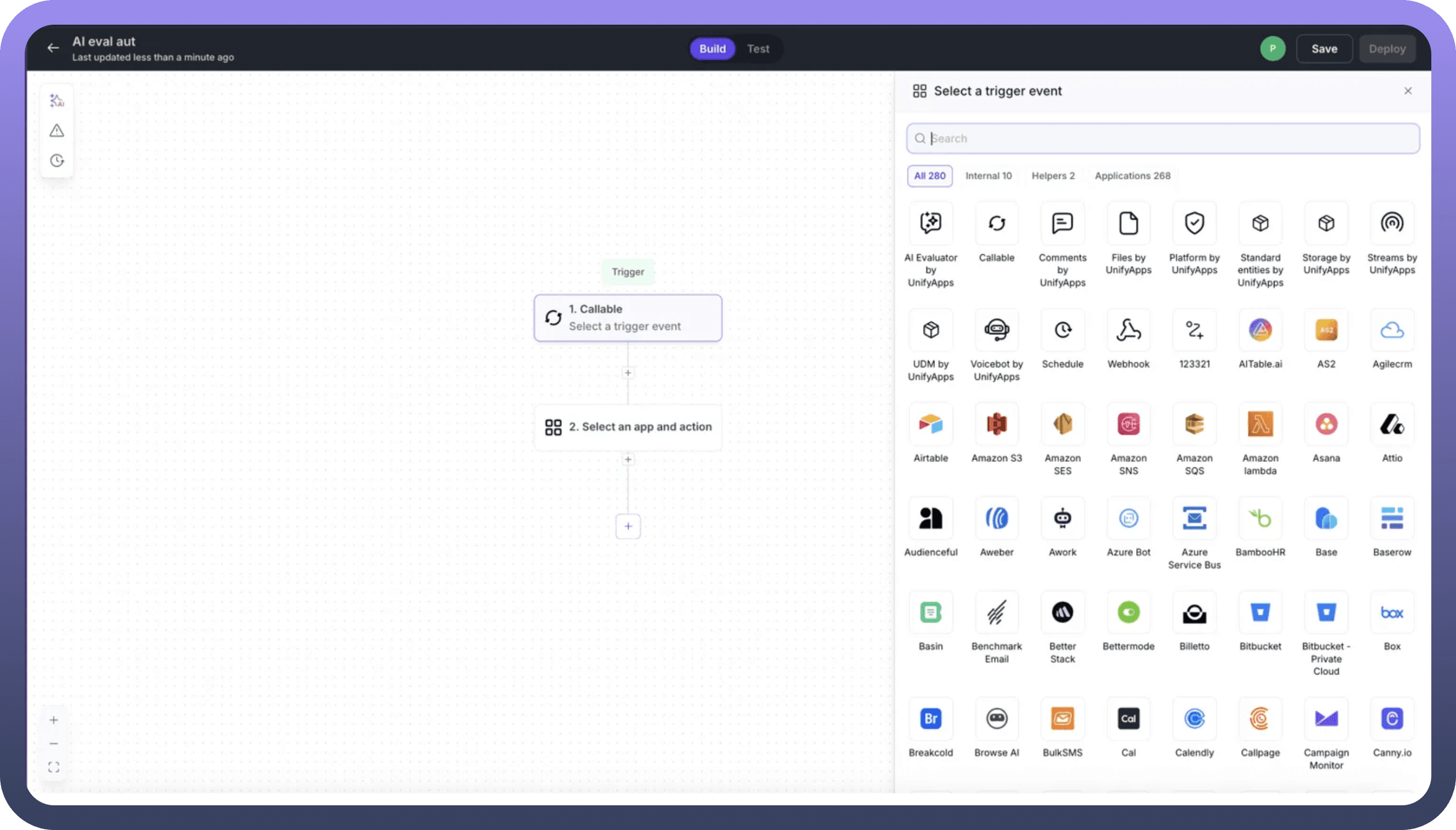
Task: Pick the AI Evaluator by UnifyApps icon
Action: click(931, 224)
